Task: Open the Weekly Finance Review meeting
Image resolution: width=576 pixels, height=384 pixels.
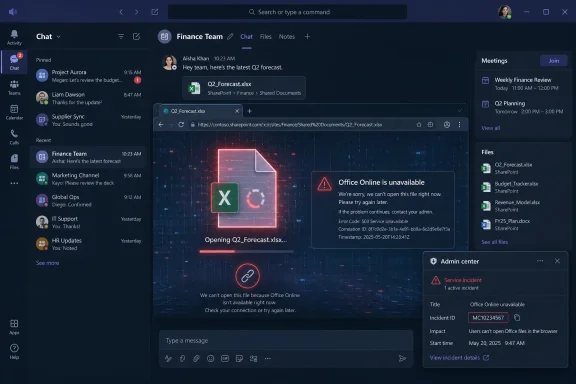Action: tap(523, 84)
